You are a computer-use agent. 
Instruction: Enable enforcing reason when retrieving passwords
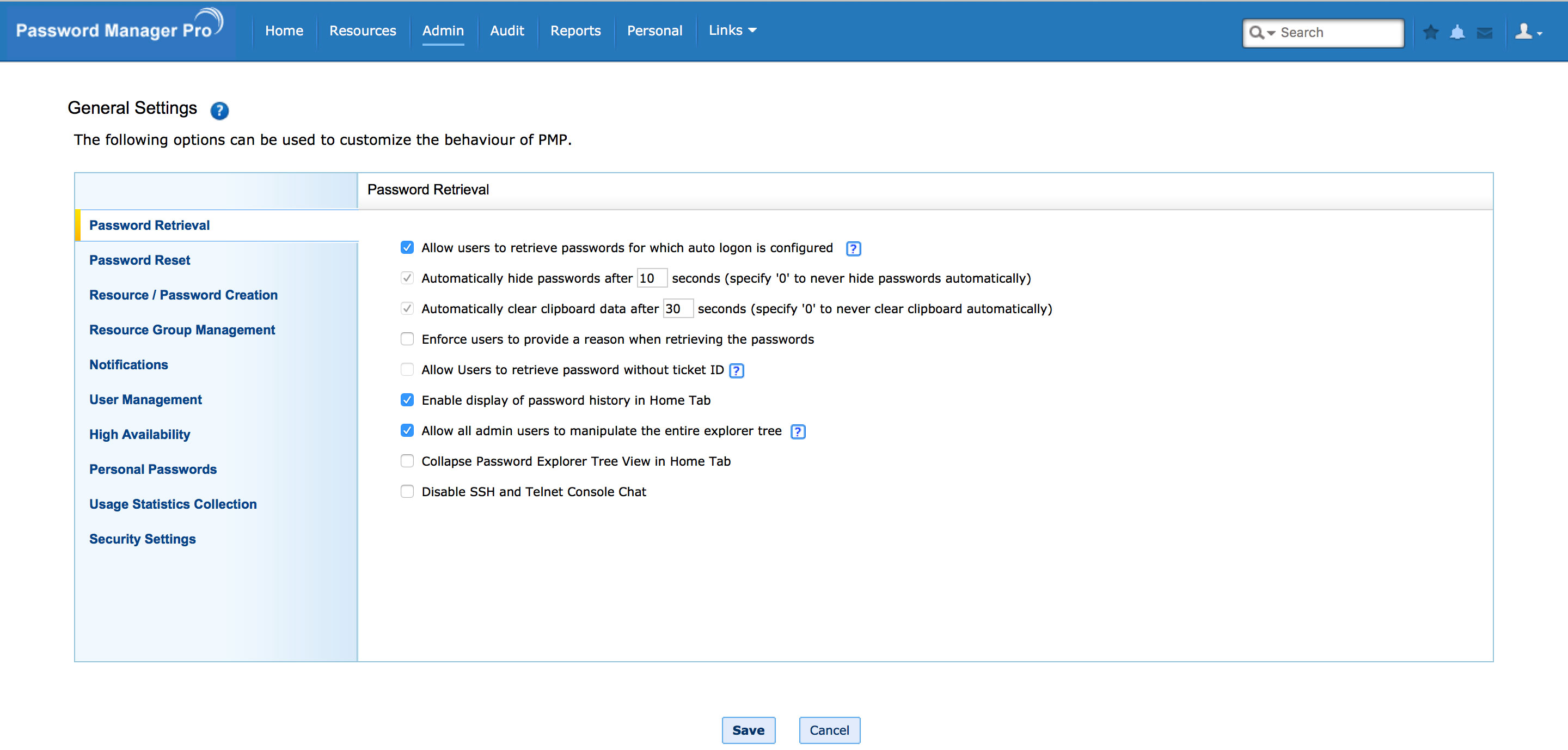click(407, 339)
